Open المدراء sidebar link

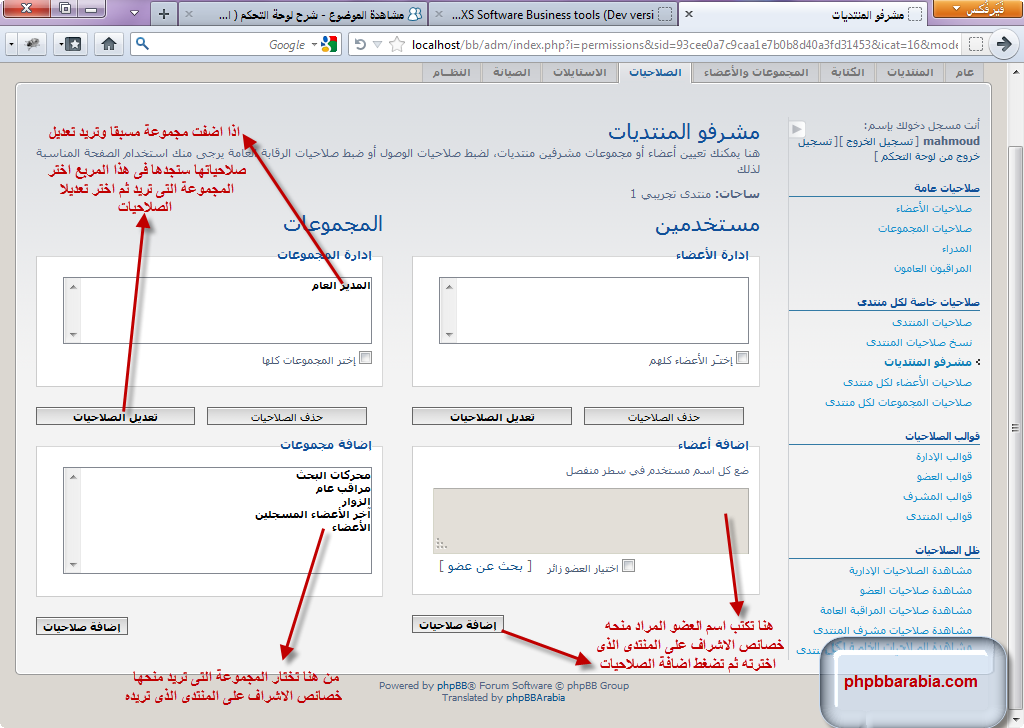coord(957,249)
